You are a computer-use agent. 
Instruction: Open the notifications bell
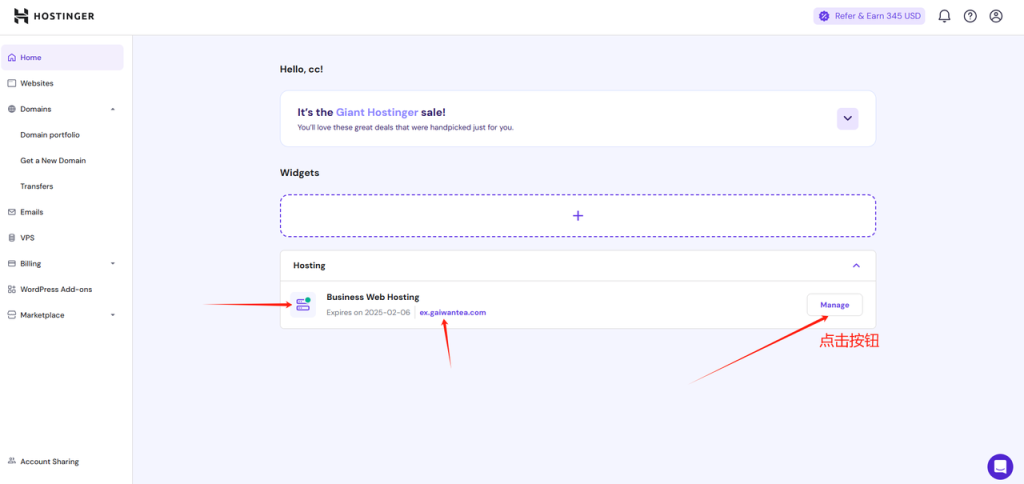944,16
